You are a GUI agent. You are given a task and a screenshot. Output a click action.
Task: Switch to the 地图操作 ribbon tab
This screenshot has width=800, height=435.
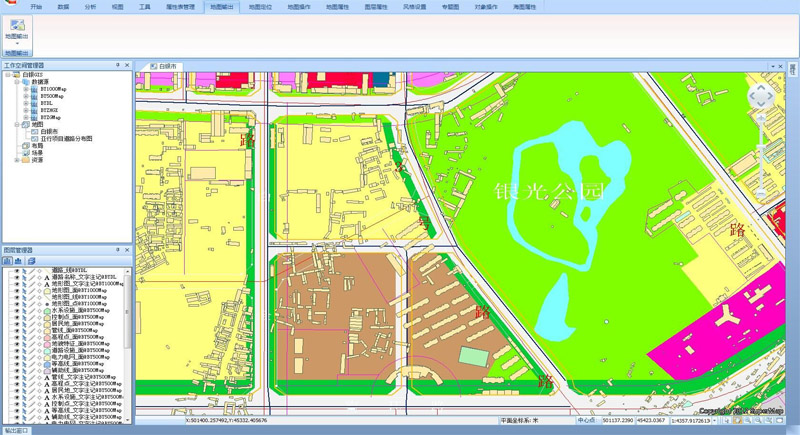[x=298, y=6]
